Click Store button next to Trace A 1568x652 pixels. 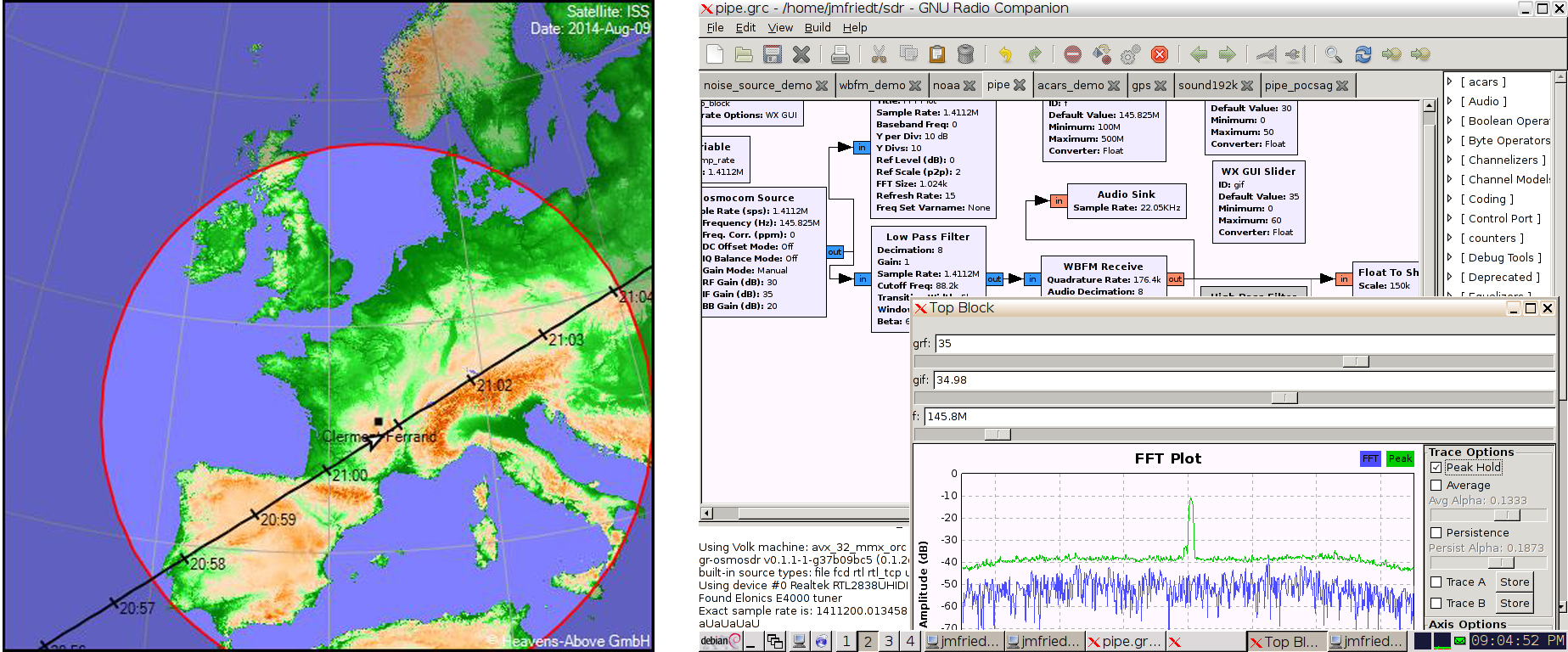(1514, 582)
